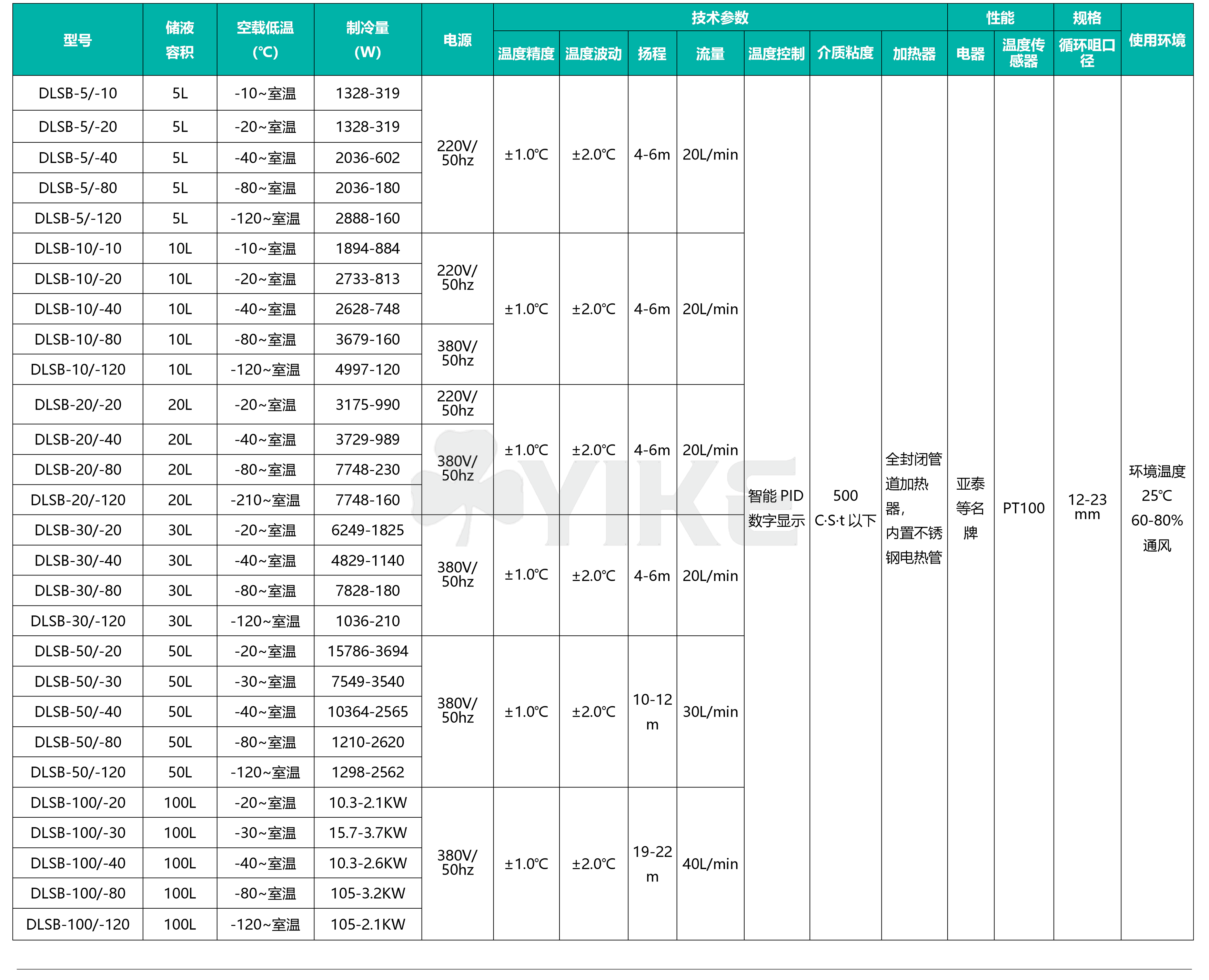Viewport: 1209px width, 980px height.
Task: Select the DLSB-50/-30 model cell
Action: (77, 681)
